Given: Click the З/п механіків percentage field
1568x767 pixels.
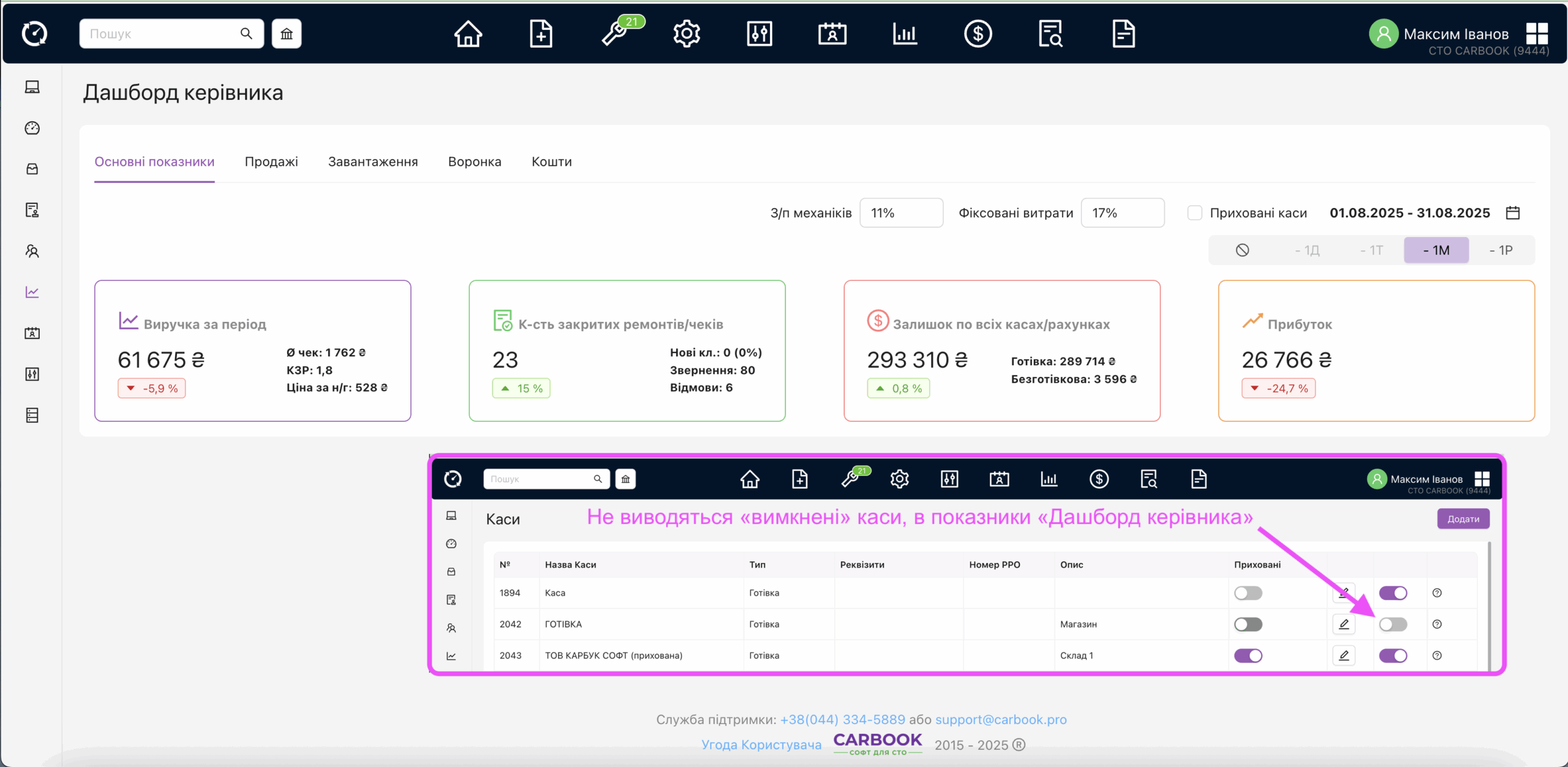Looking at the screenshot, I should tap(901, 213).
